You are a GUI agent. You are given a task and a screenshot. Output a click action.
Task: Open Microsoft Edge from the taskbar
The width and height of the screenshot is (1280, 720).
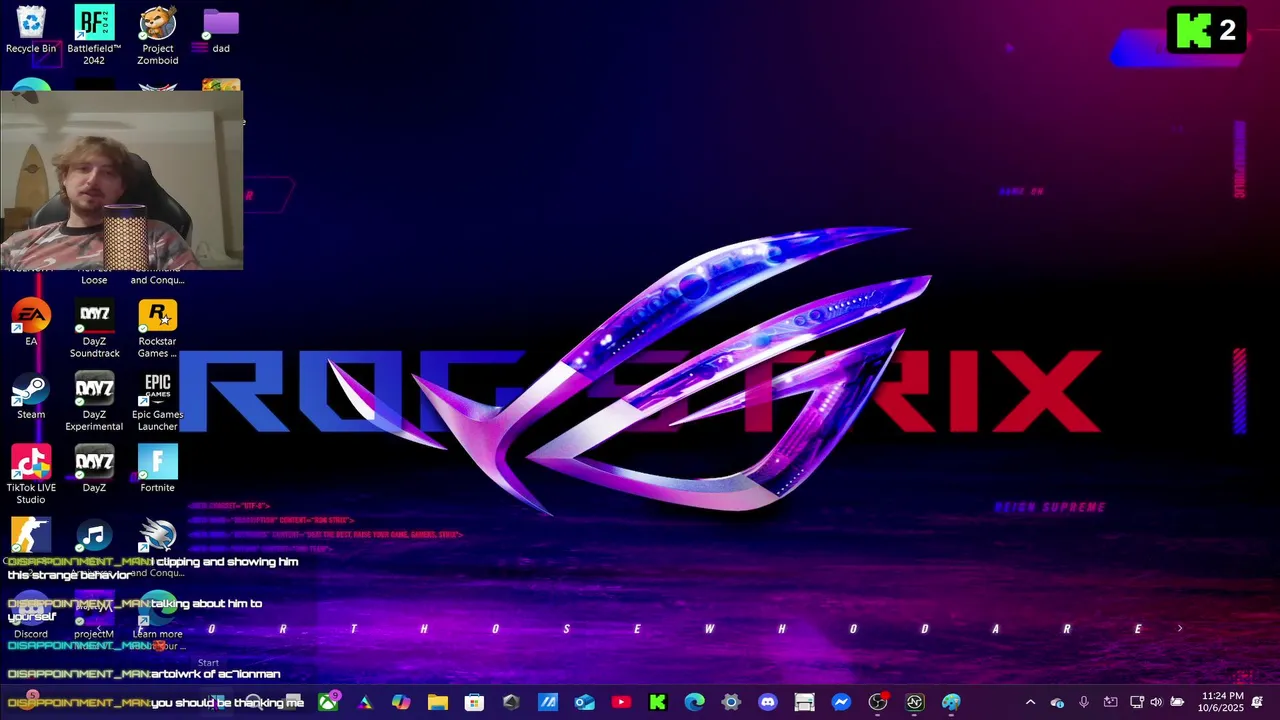(694, 702)
